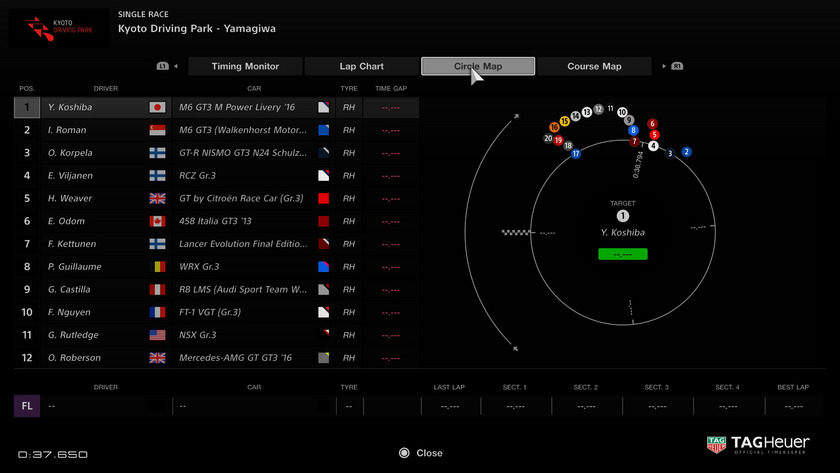This screenshot has height=473, width=840.
Task: Click the Kyoto Driving Park logo
Action: coord(57,29)
